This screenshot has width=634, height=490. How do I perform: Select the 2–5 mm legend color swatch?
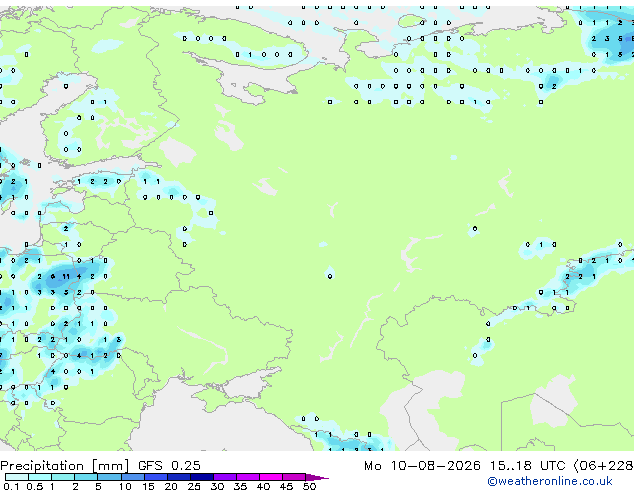(86, 477)
